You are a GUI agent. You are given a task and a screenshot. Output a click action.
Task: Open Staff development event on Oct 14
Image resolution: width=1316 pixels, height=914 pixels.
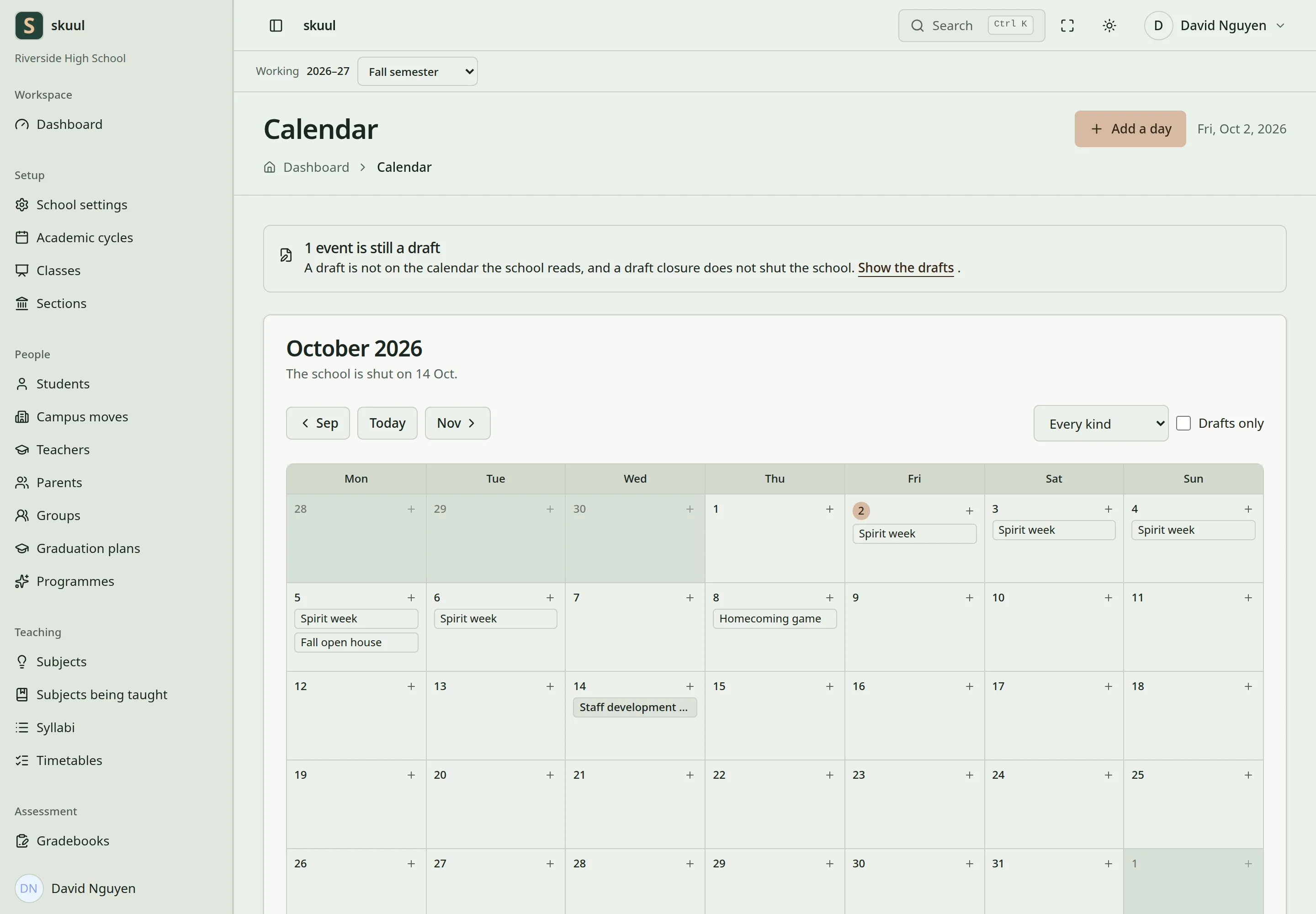[635, 707]
